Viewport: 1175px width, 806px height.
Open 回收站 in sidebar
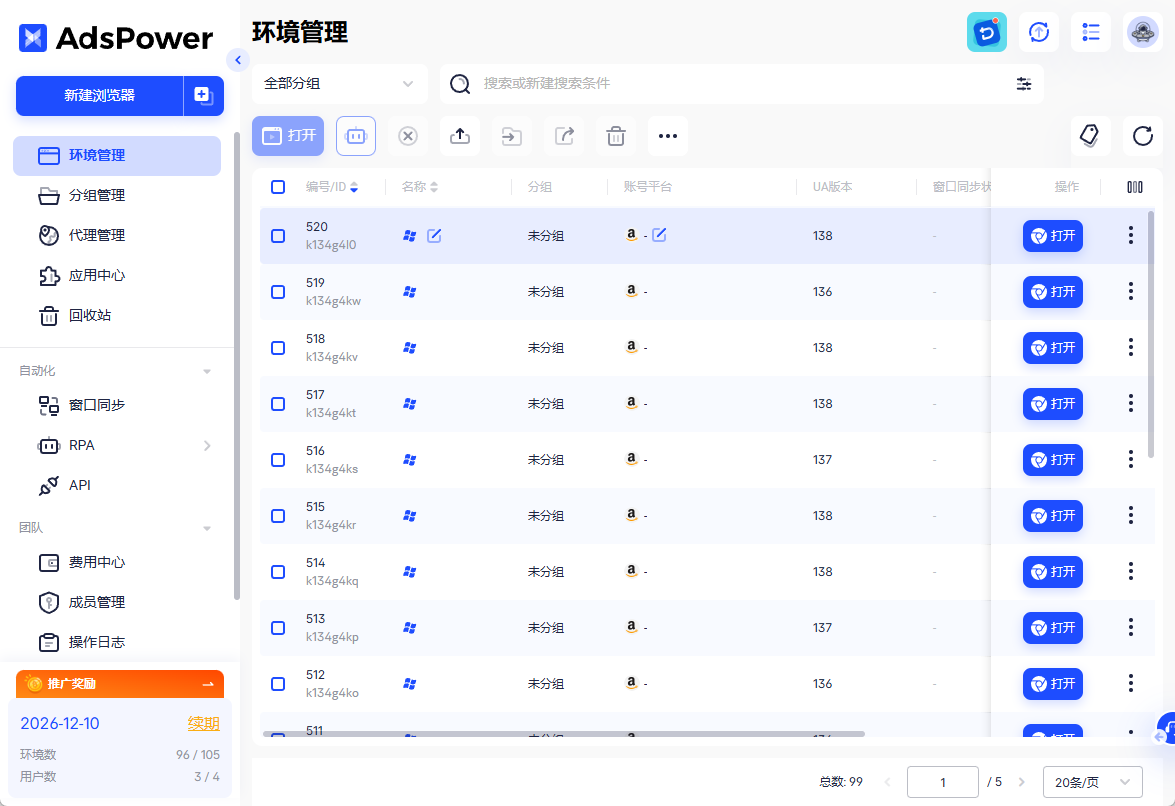117,315
